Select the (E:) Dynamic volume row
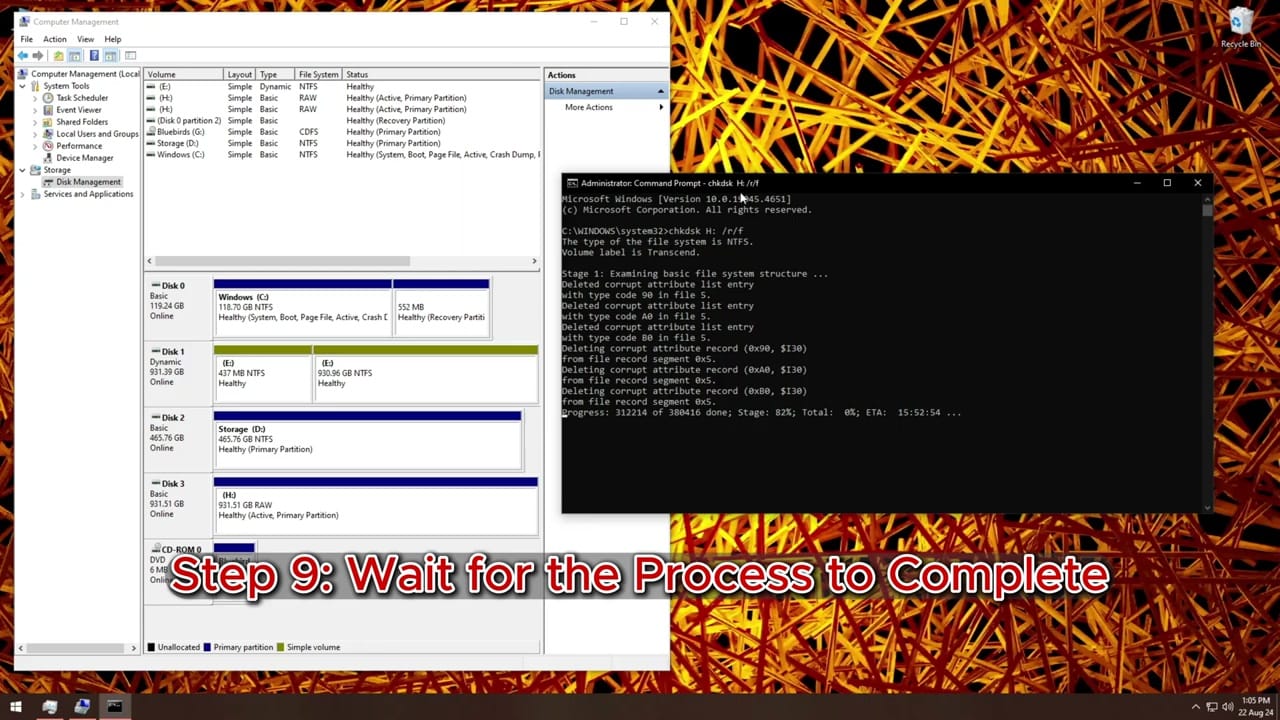This screenshot has width=1280, height=720. coord(342,87)
